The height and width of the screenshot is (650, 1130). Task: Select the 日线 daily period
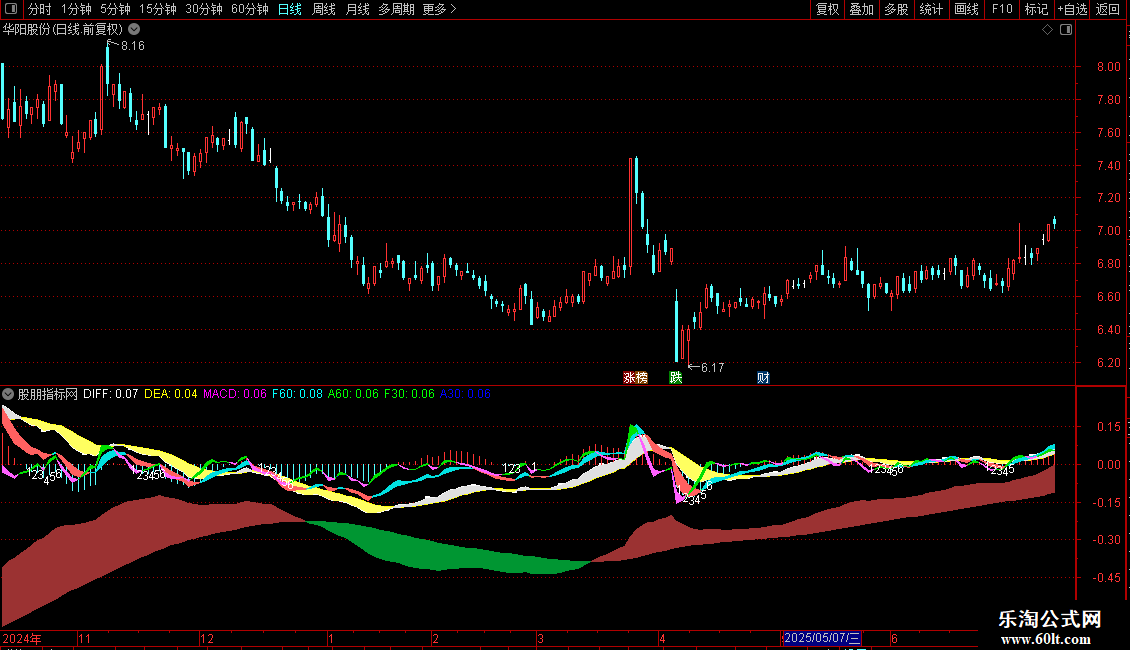click(x=290, y=9)
